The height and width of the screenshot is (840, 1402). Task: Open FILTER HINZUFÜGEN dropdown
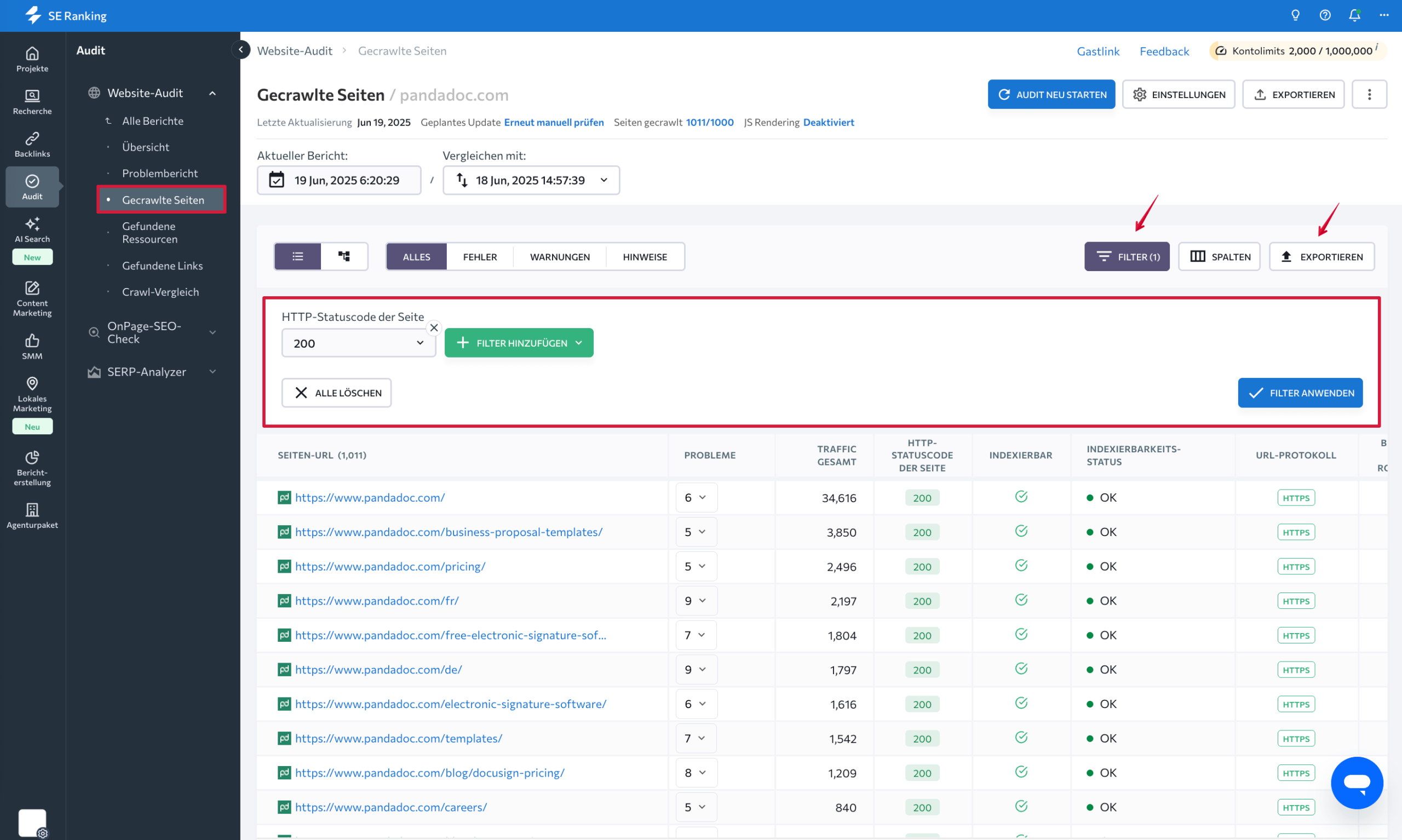(x=519, y=343)
